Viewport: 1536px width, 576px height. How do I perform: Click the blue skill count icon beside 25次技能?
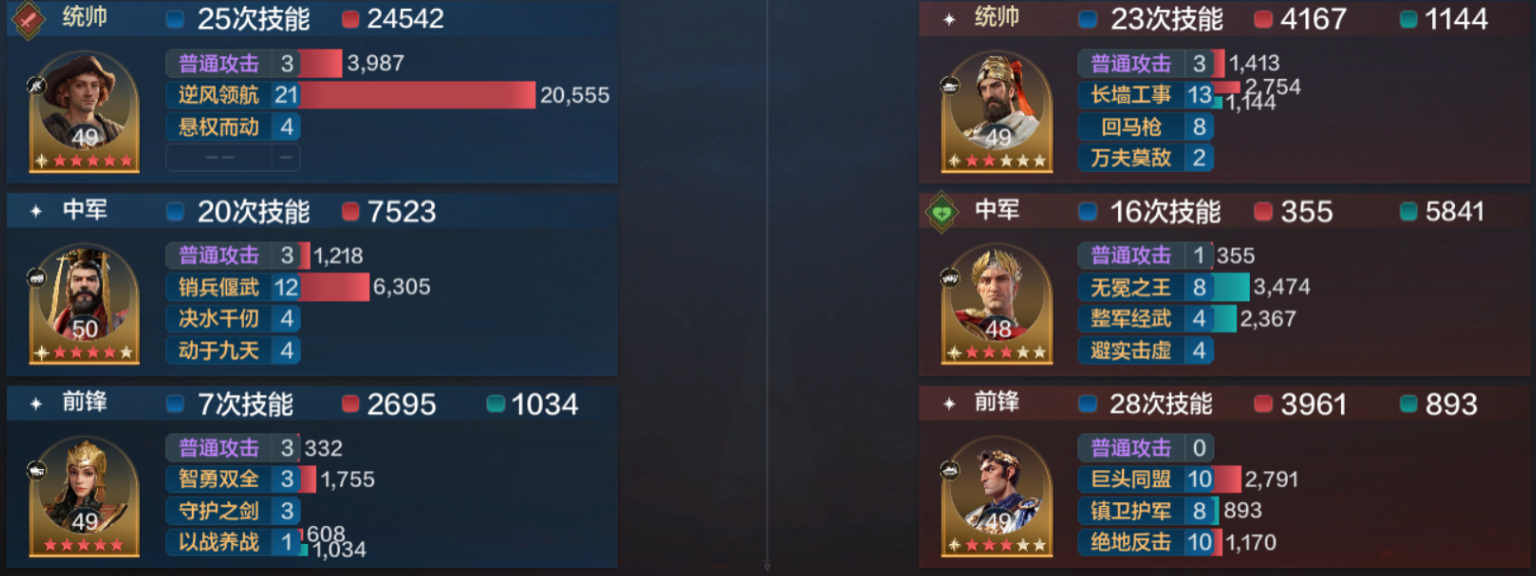coord(175,19)
